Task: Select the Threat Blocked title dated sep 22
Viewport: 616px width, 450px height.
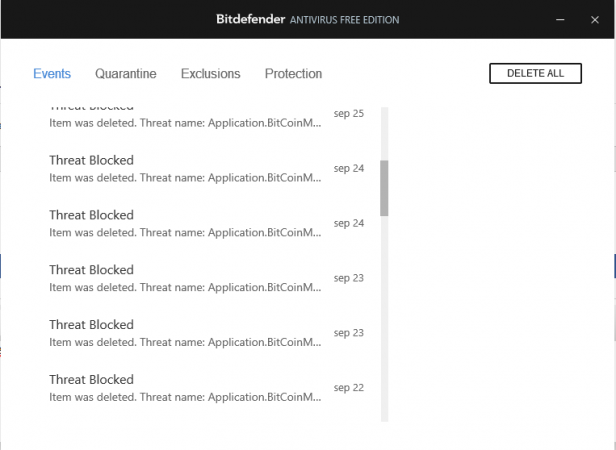Action: 91,380
